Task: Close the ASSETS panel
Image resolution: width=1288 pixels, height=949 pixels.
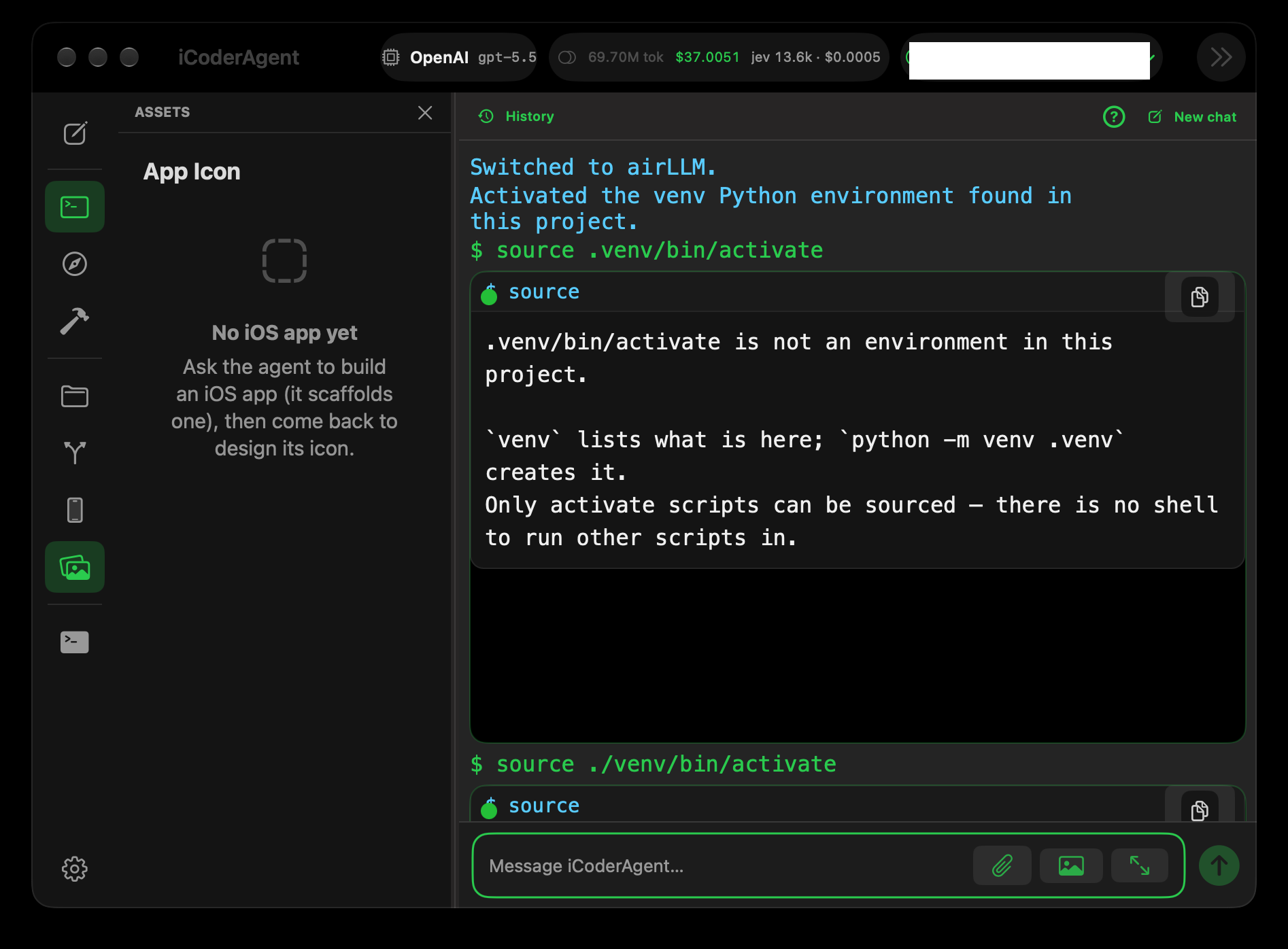Action: [x=425, y=113]
